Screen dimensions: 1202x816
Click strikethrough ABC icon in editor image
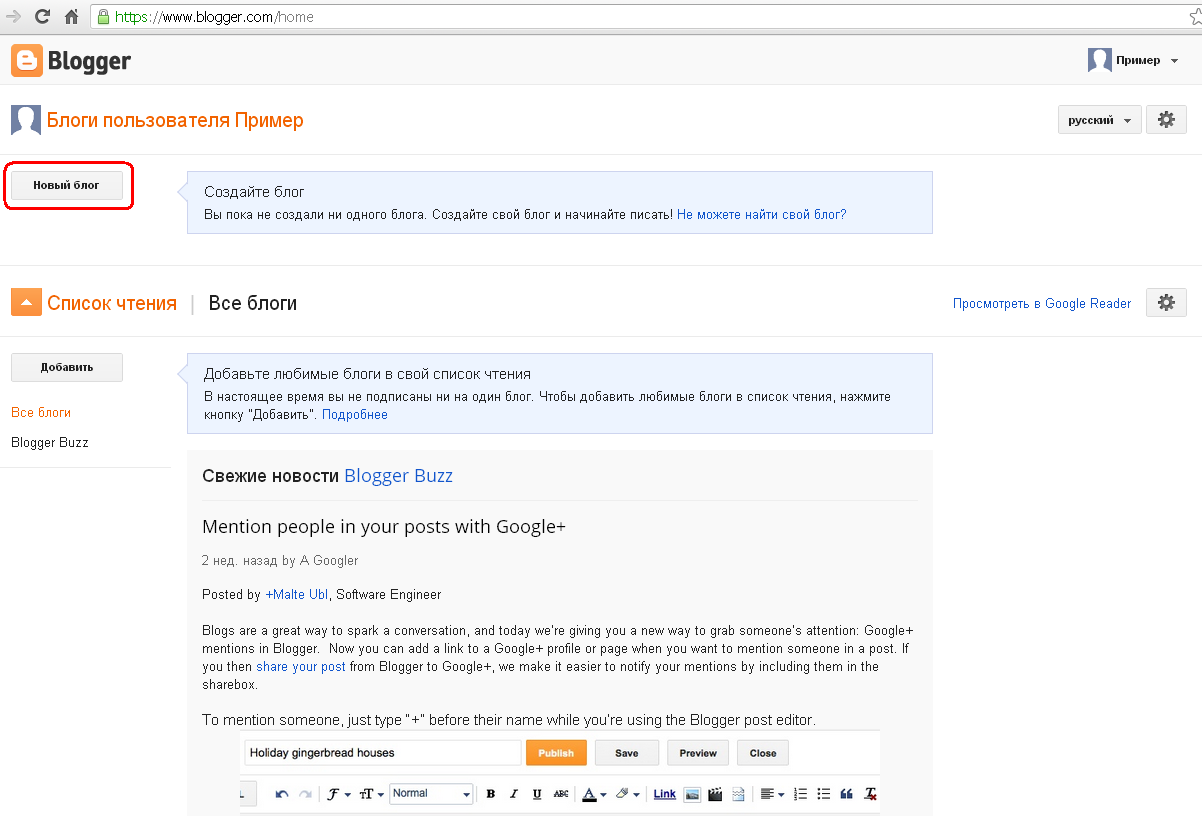[x=561, y=794]
